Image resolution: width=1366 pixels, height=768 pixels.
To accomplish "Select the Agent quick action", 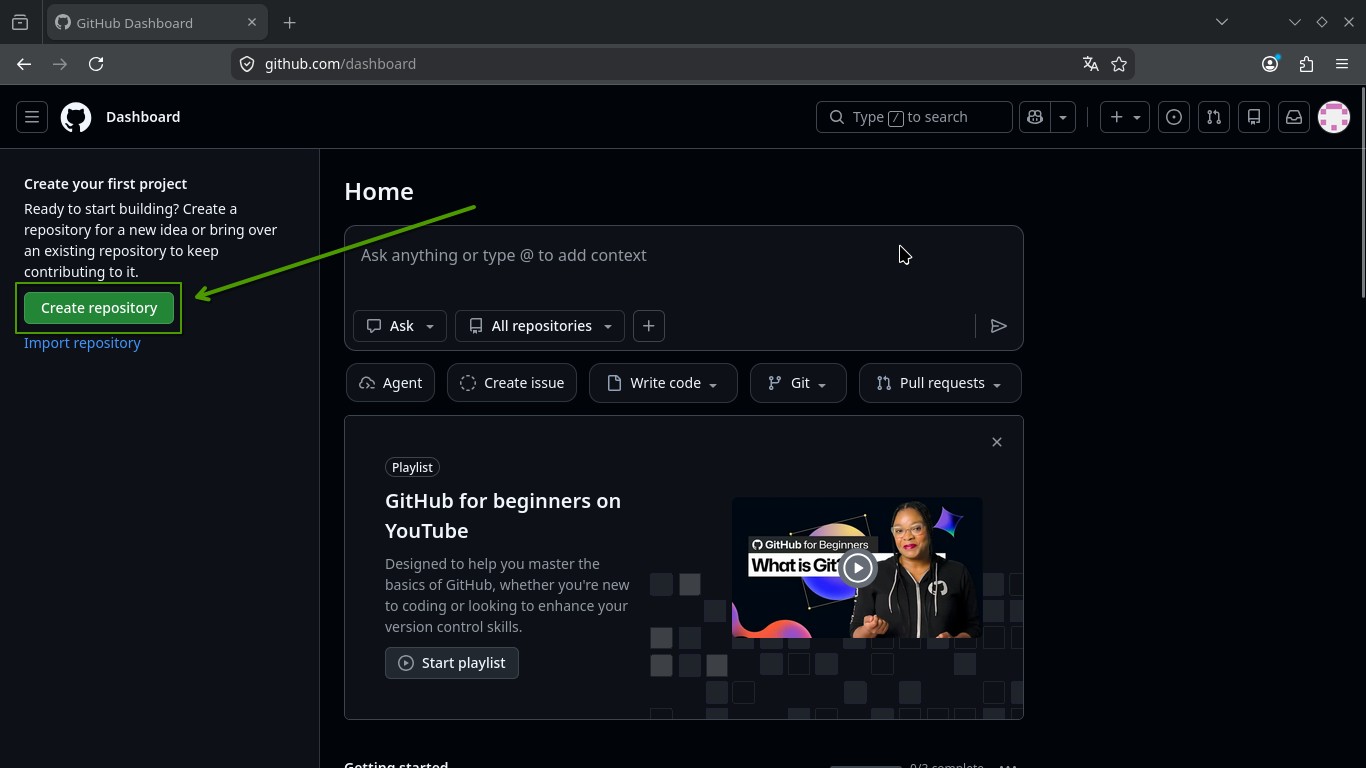I will 390,383.
